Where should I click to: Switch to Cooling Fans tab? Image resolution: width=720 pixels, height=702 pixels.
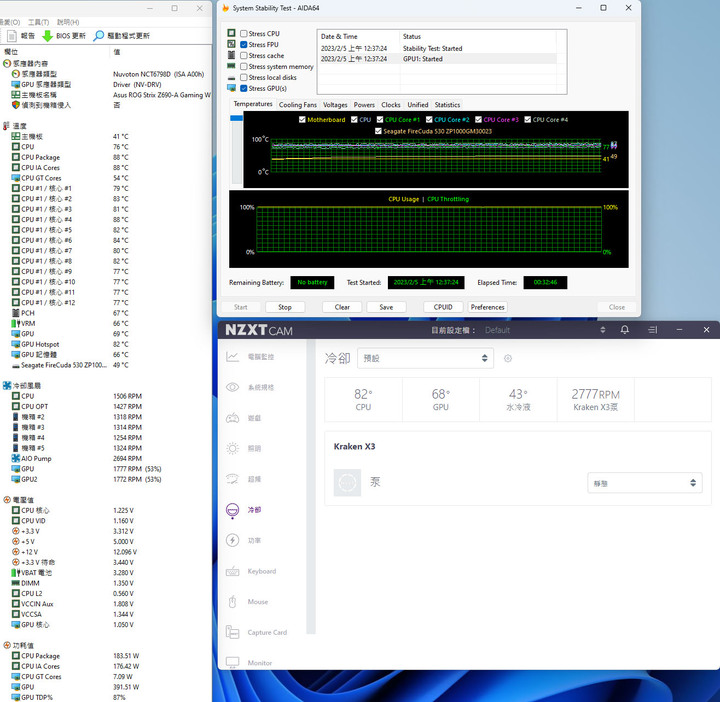pos(298,105)
